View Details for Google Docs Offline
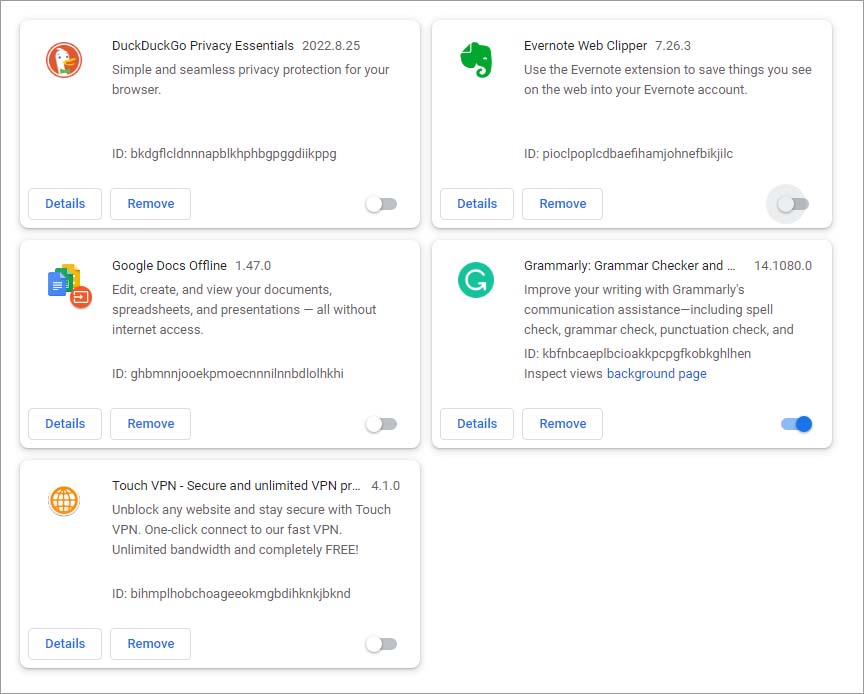 tap(65, 424)
